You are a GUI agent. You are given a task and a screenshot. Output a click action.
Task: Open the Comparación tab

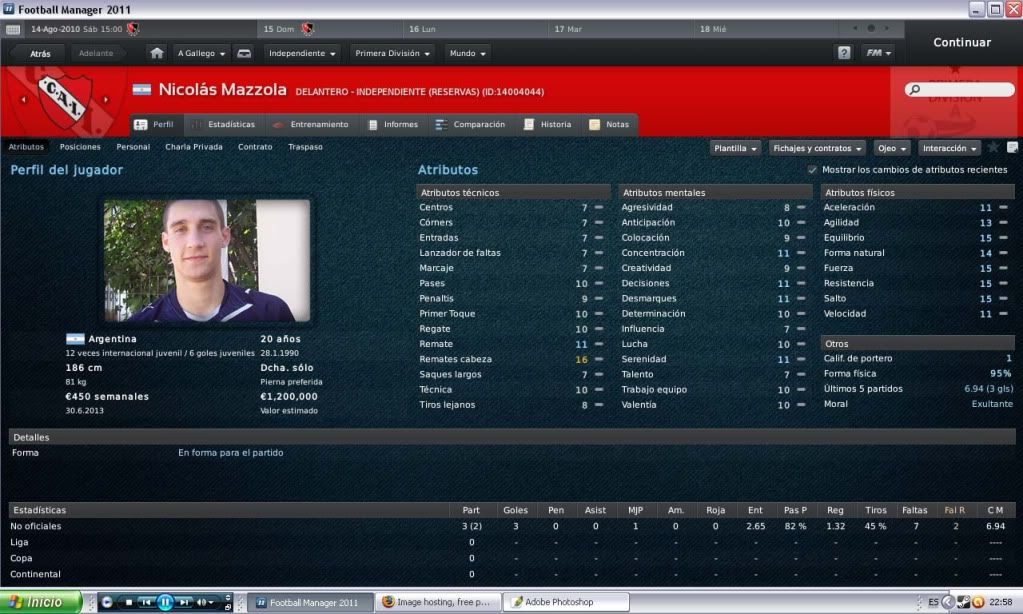[x=470, y=125]
